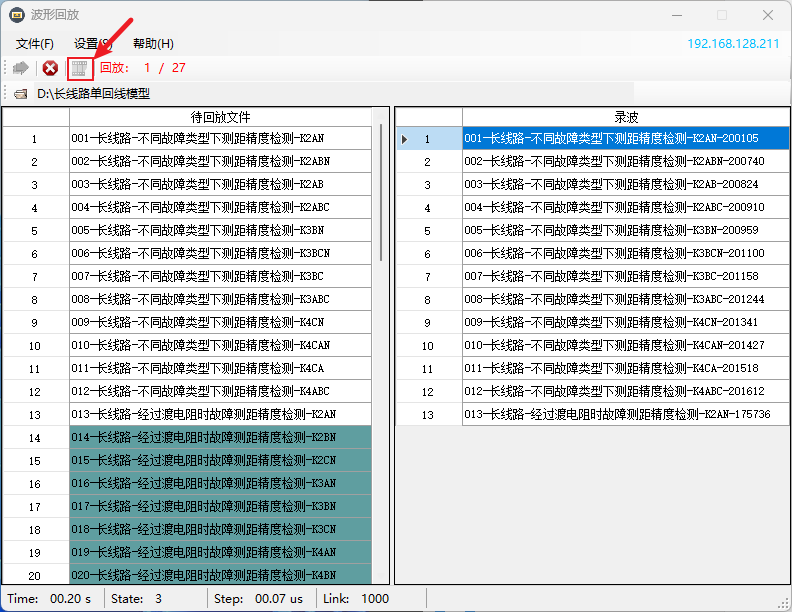Select pending file 010 ending with K4CAN
792x612 pixels.
click(x=200, y=346)
